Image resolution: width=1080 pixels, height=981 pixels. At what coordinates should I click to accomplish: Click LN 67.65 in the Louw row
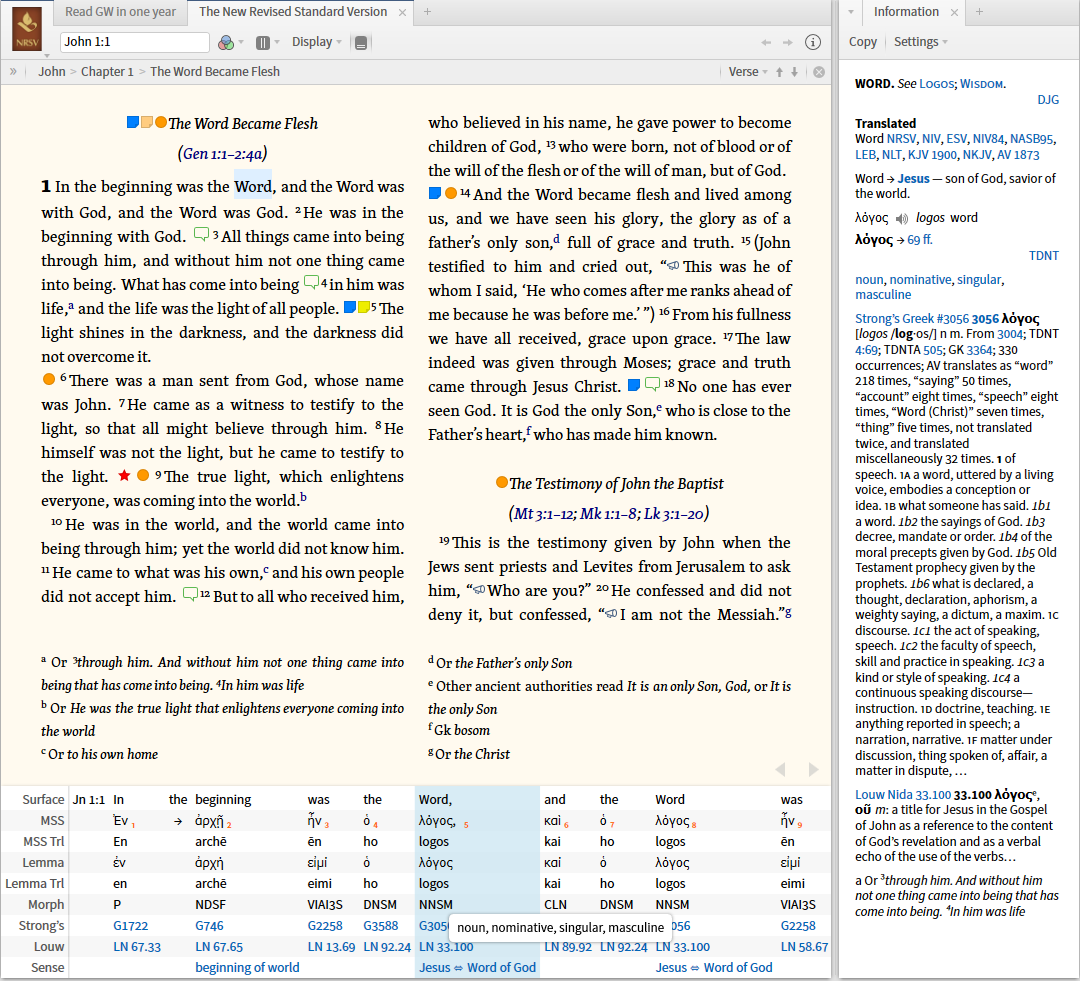pyautogui.click(x=219, y=947)
